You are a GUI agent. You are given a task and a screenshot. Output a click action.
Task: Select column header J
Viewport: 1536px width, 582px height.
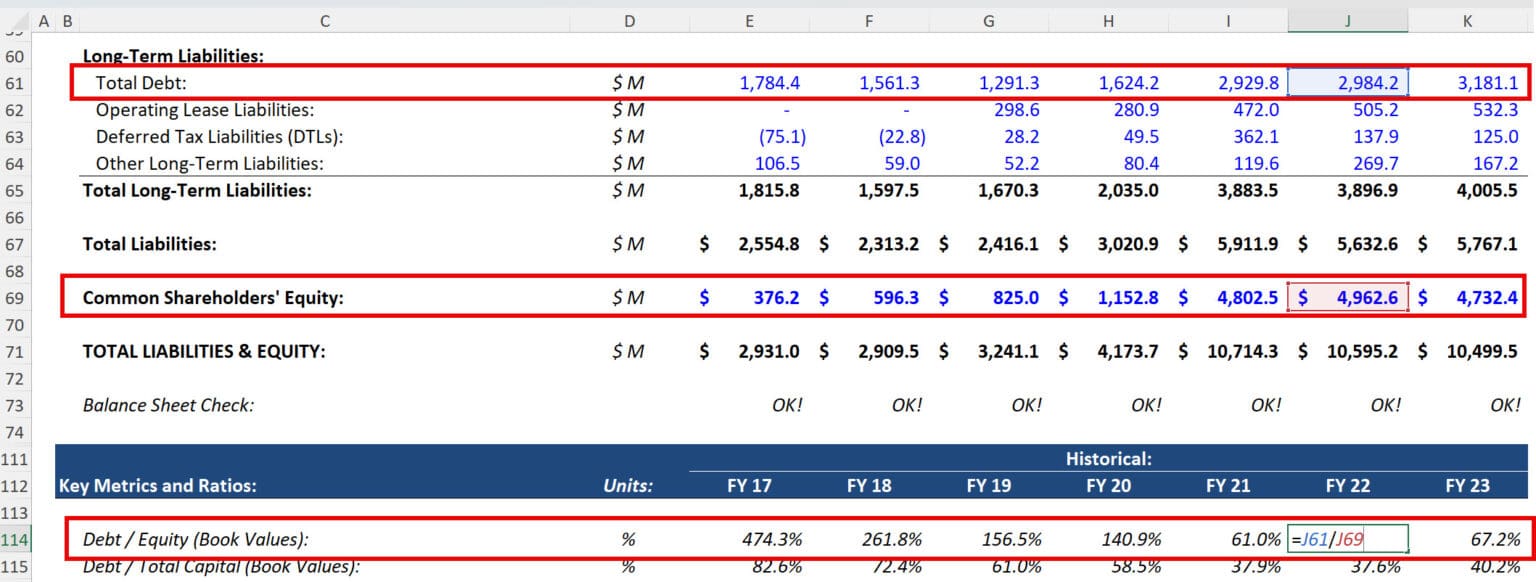pos(1347,19)
